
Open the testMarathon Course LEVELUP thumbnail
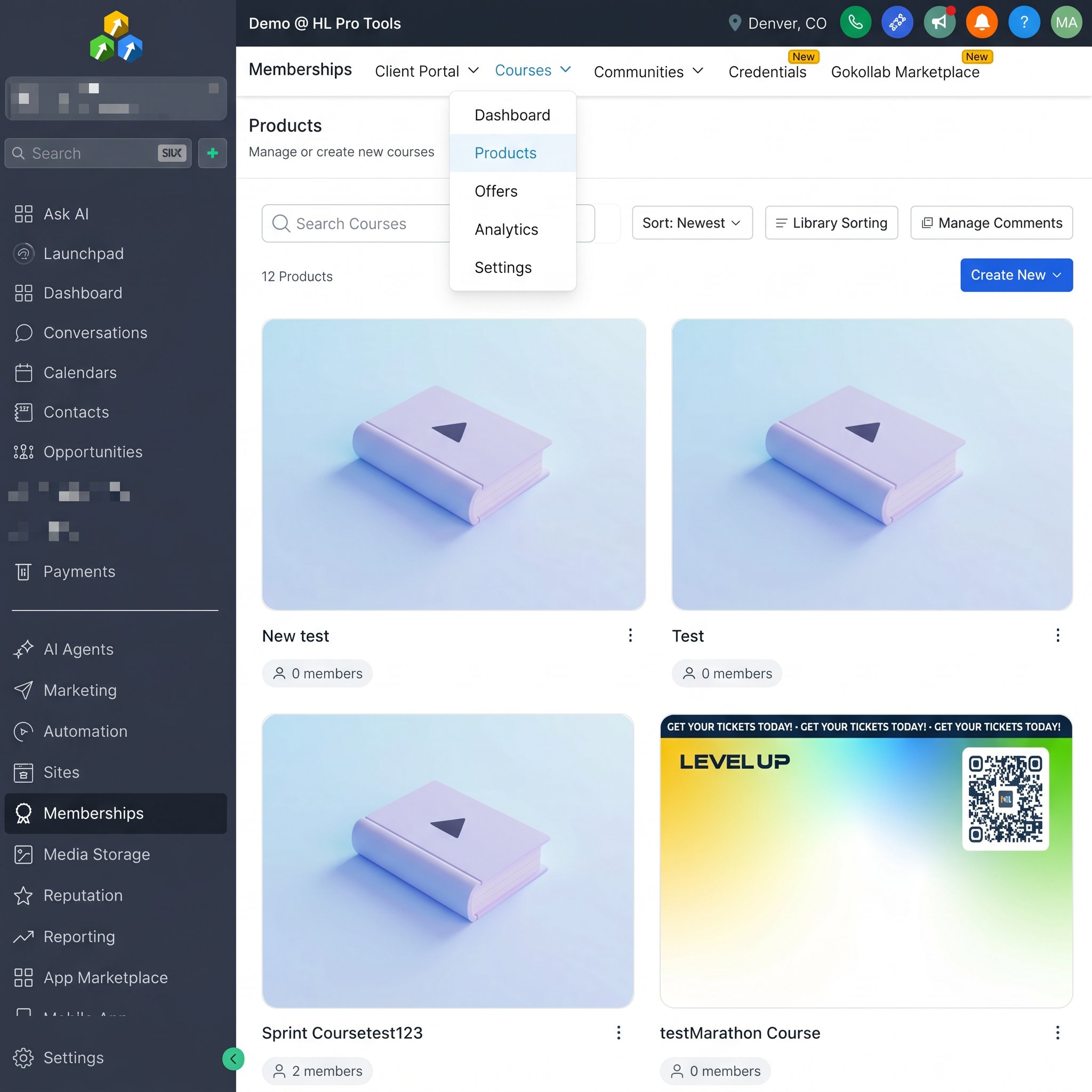(x=866, y=861)
